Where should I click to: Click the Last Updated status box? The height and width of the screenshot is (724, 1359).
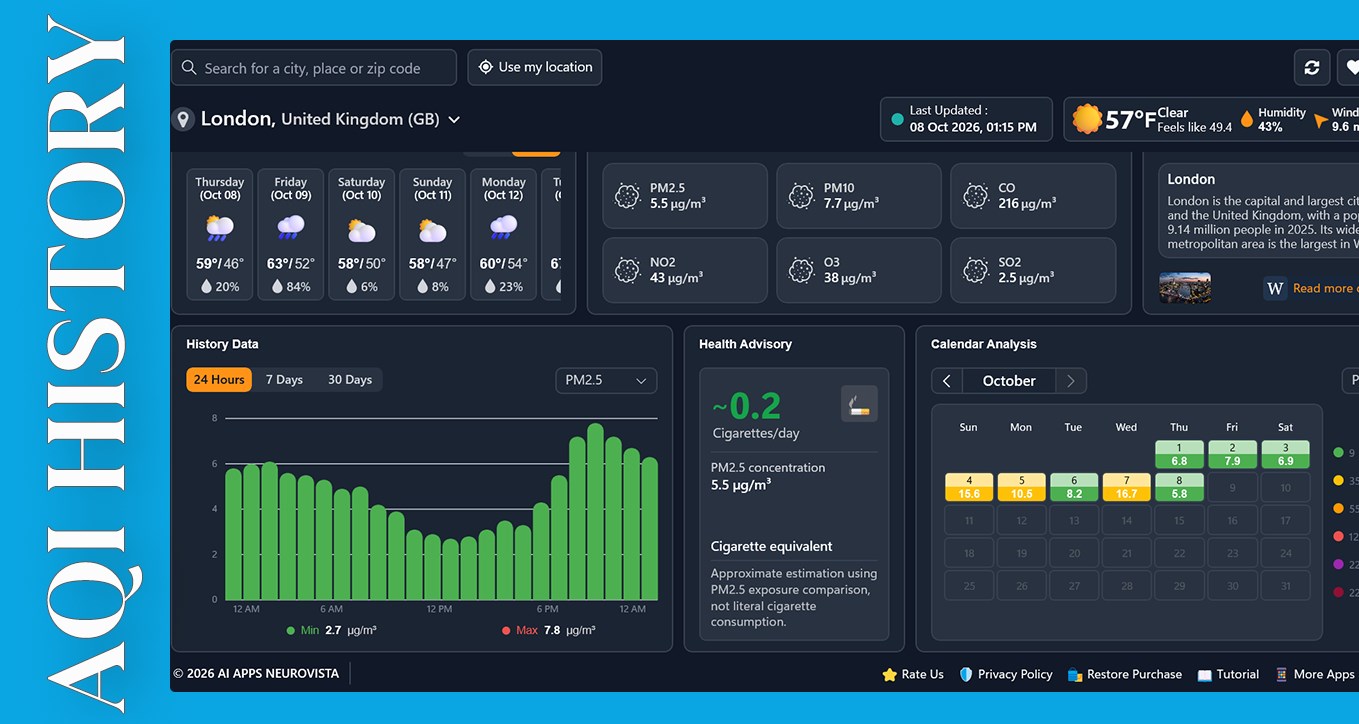[966, 119]
